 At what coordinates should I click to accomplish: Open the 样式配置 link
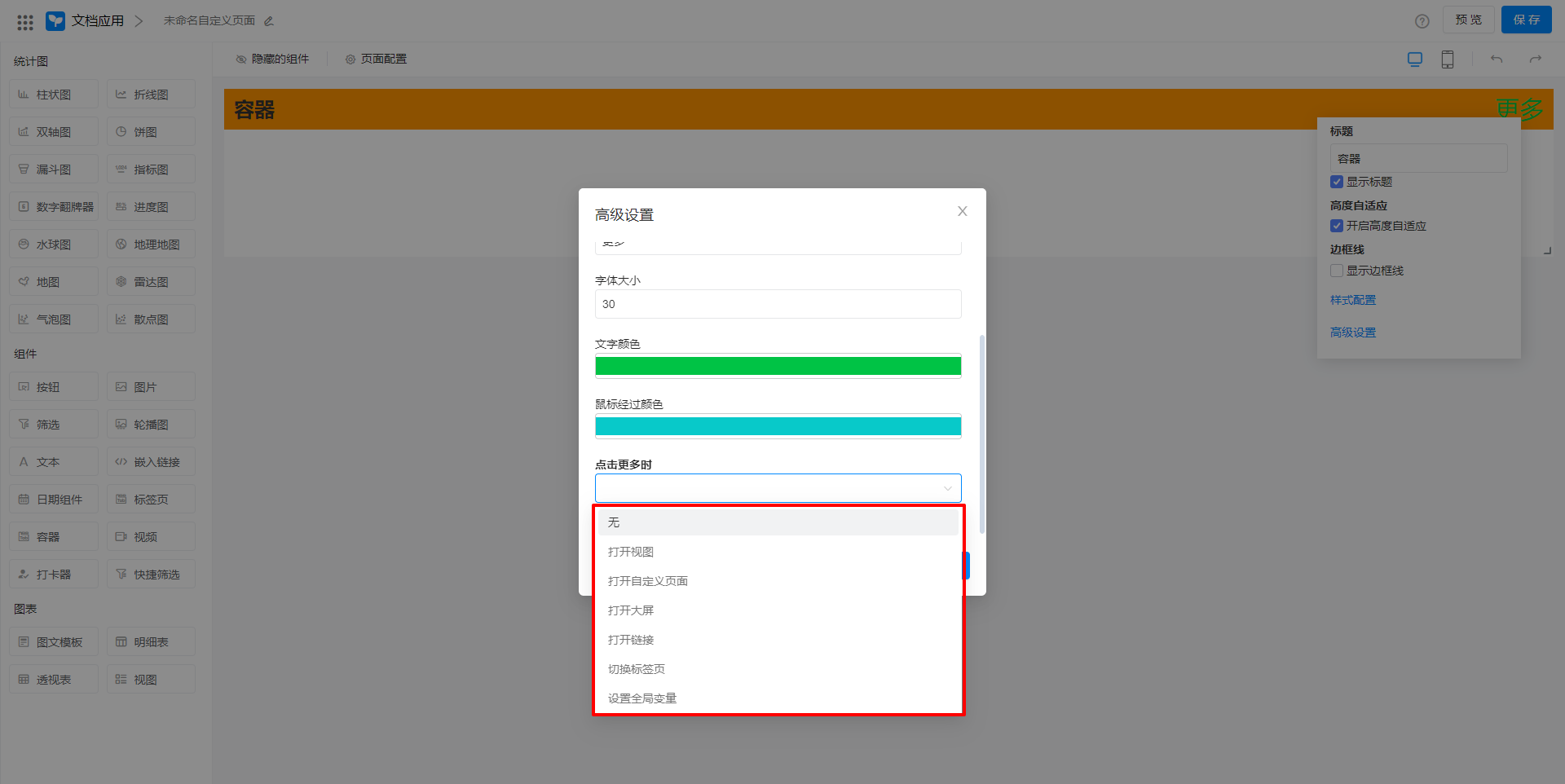(1353, 300)
